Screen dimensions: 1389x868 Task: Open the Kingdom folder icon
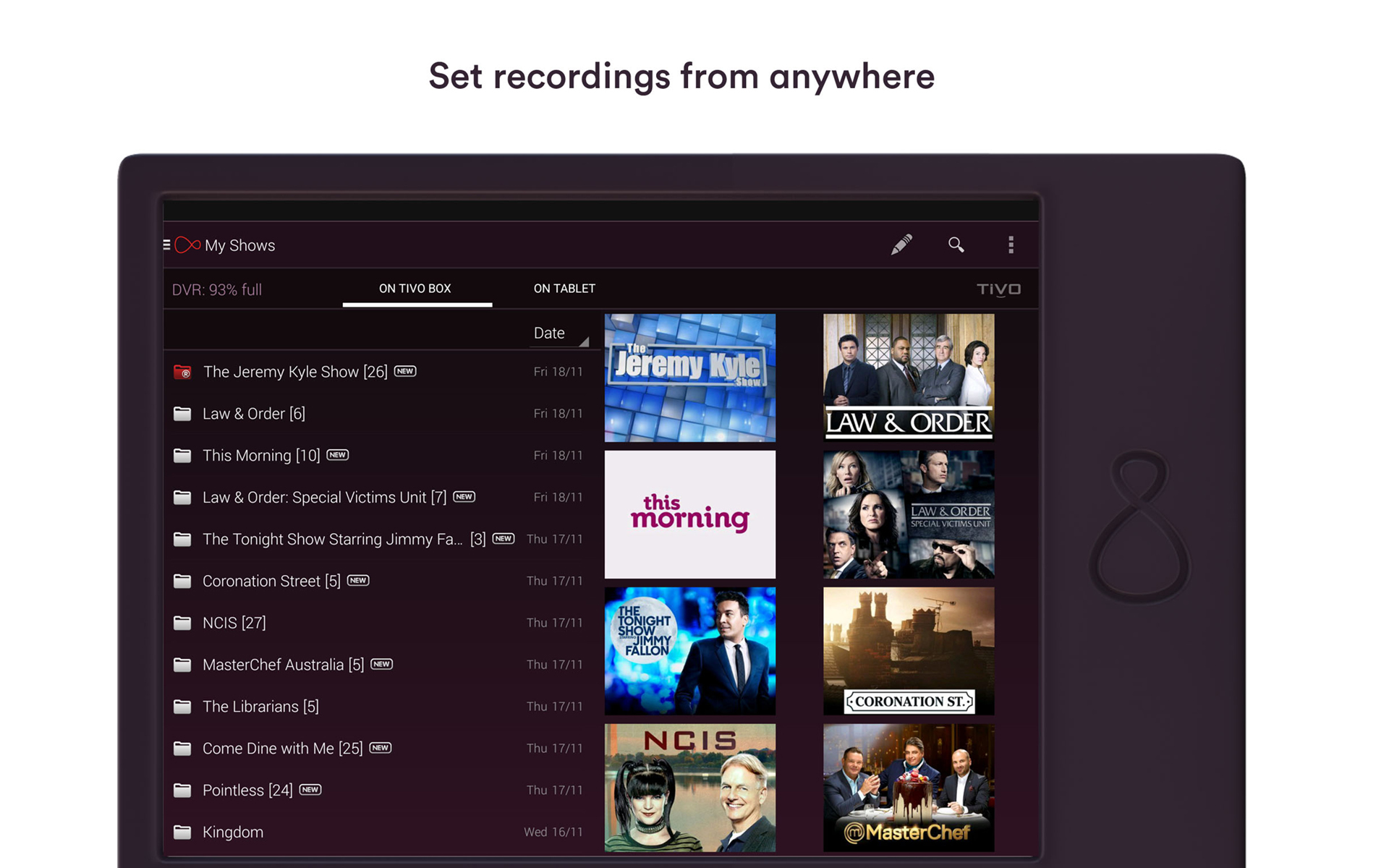point(182,832)
